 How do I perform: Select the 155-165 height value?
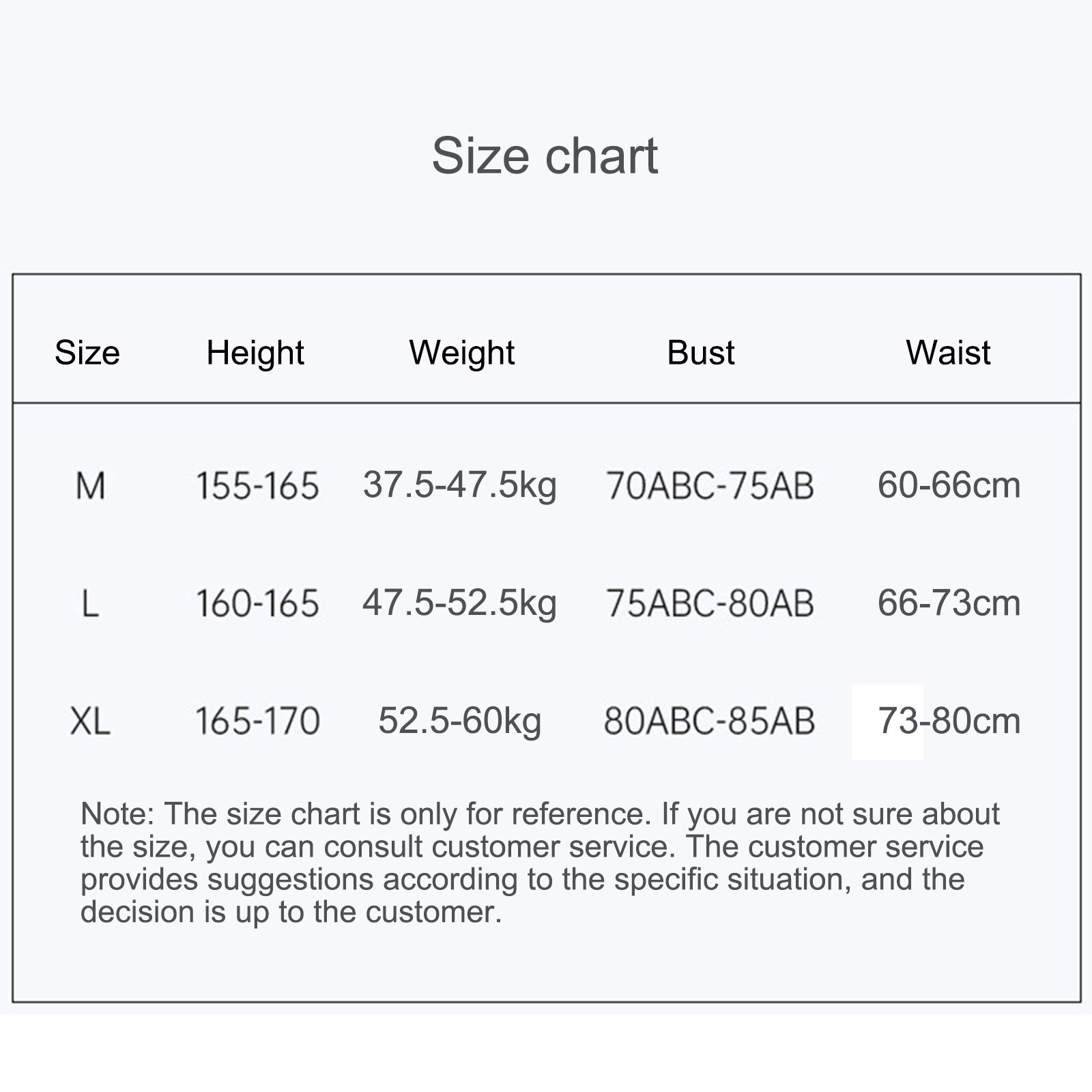coord(257,486)
